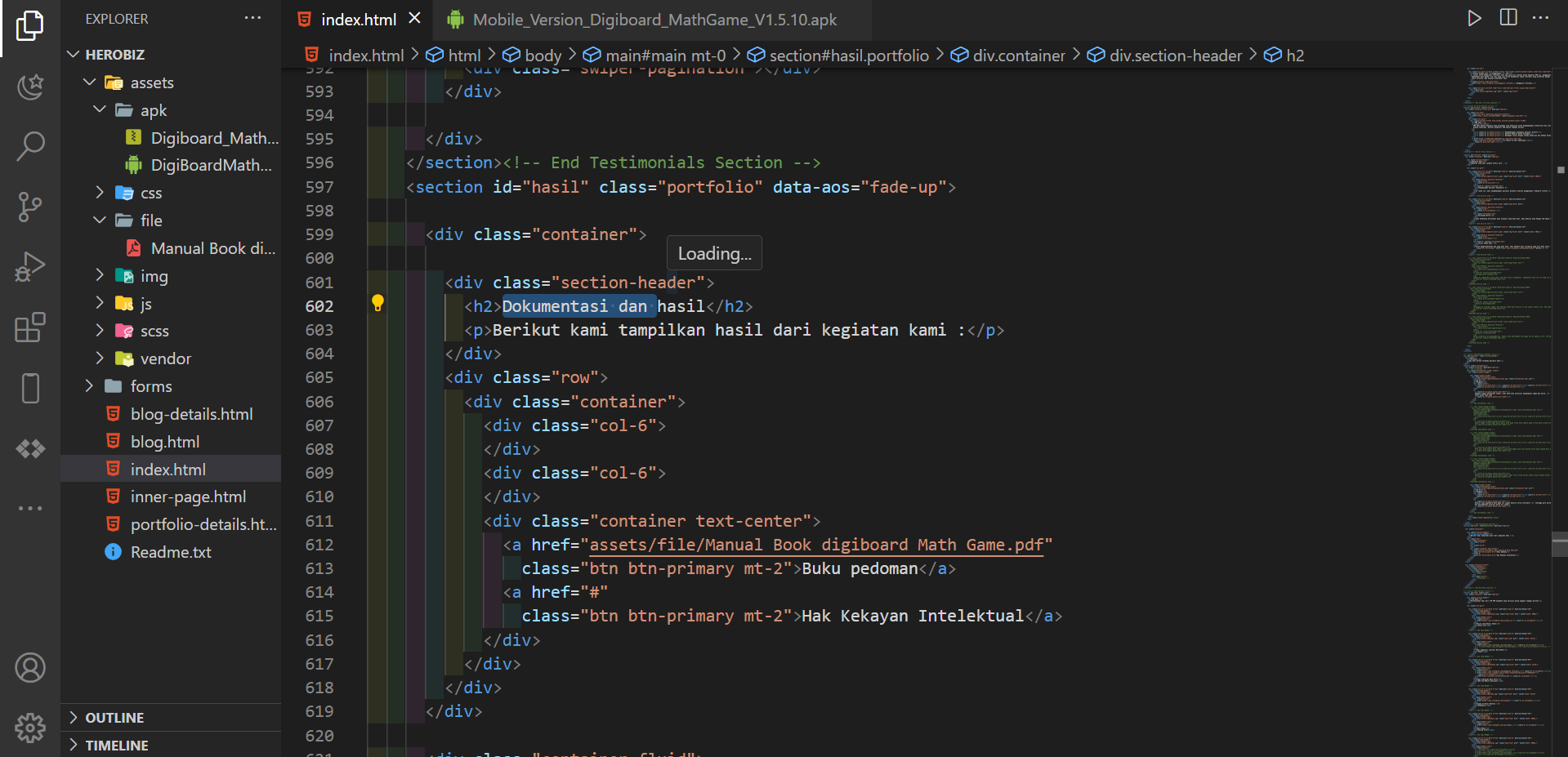
Task: Open the mobile device preview icon
Action: click(x=30, y=388)
